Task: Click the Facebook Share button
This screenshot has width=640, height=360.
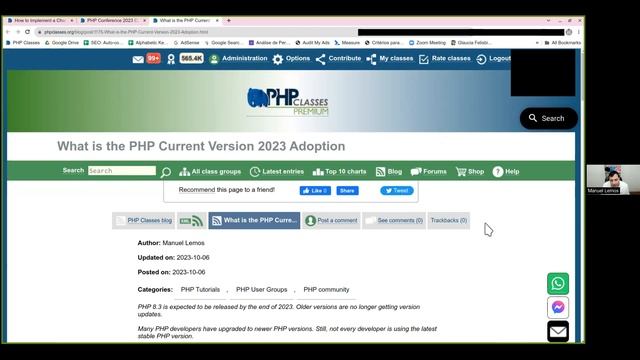Action: coord(347,191)
